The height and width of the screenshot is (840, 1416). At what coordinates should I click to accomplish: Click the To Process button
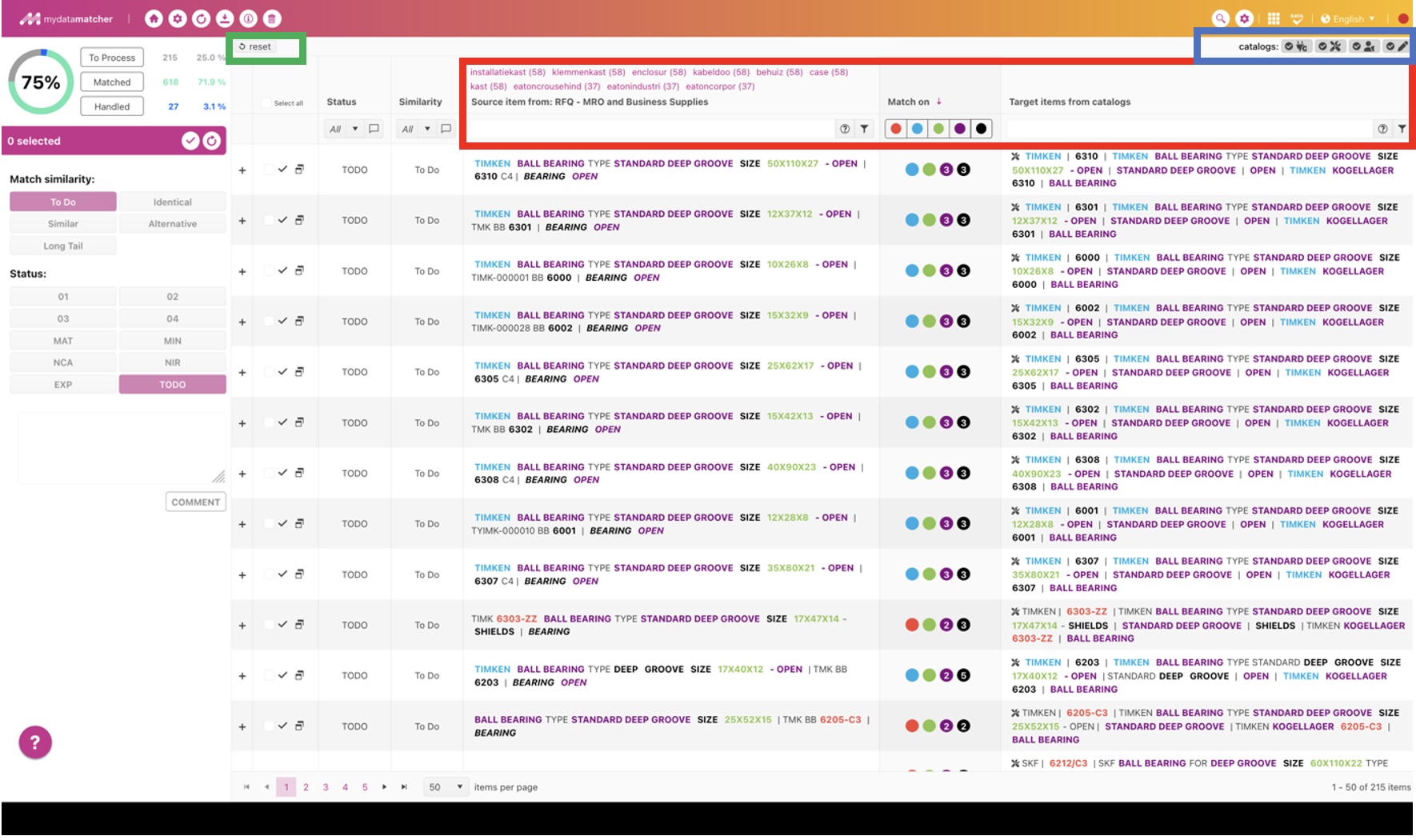[x=112, y=58]
